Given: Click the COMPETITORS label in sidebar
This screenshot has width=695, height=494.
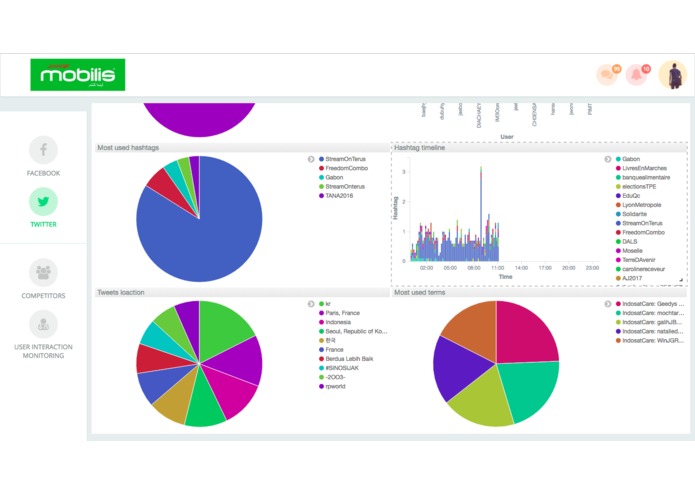Looking at the screenshot, I should [x=43, y=296].
